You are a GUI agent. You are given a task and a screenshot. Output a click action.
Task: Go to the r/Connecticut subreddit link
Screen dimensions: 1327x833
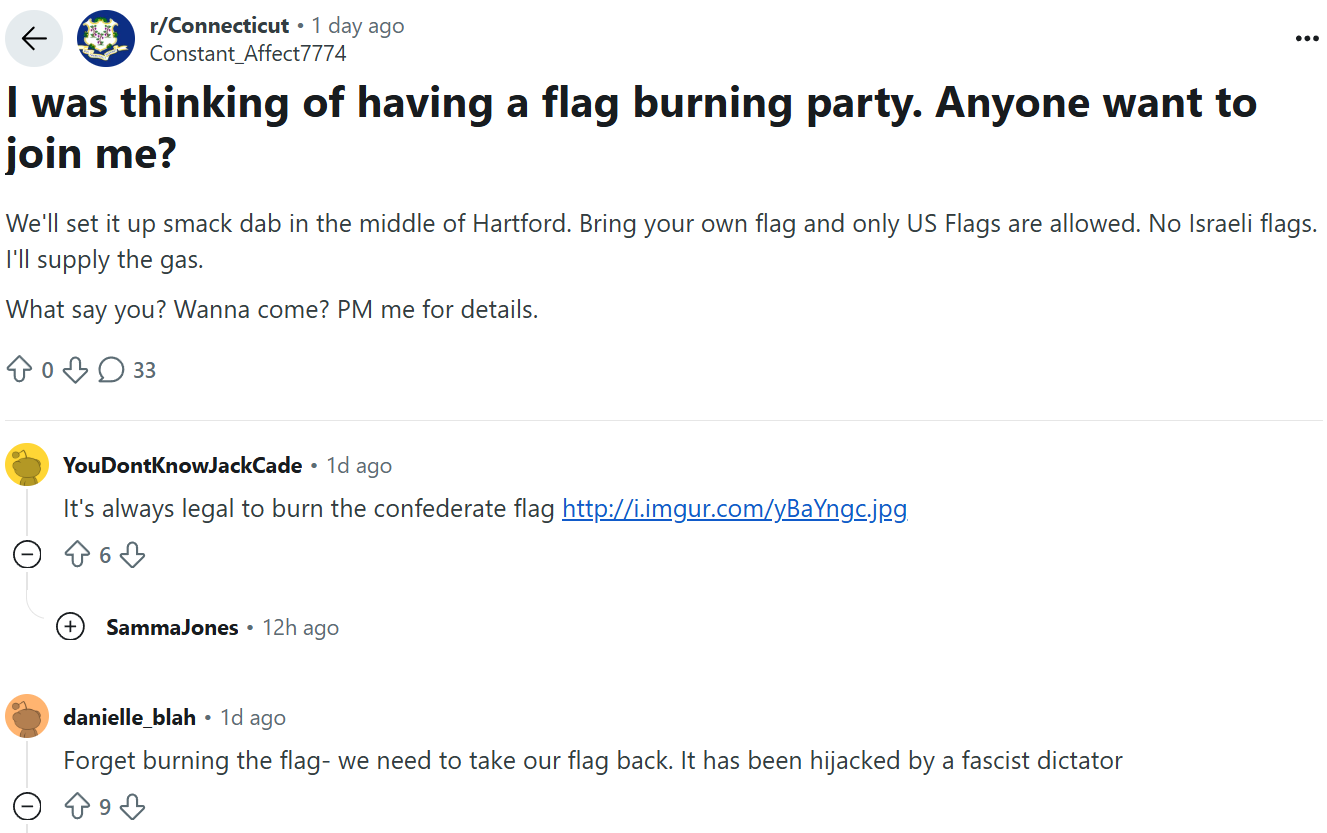(219, 26)
